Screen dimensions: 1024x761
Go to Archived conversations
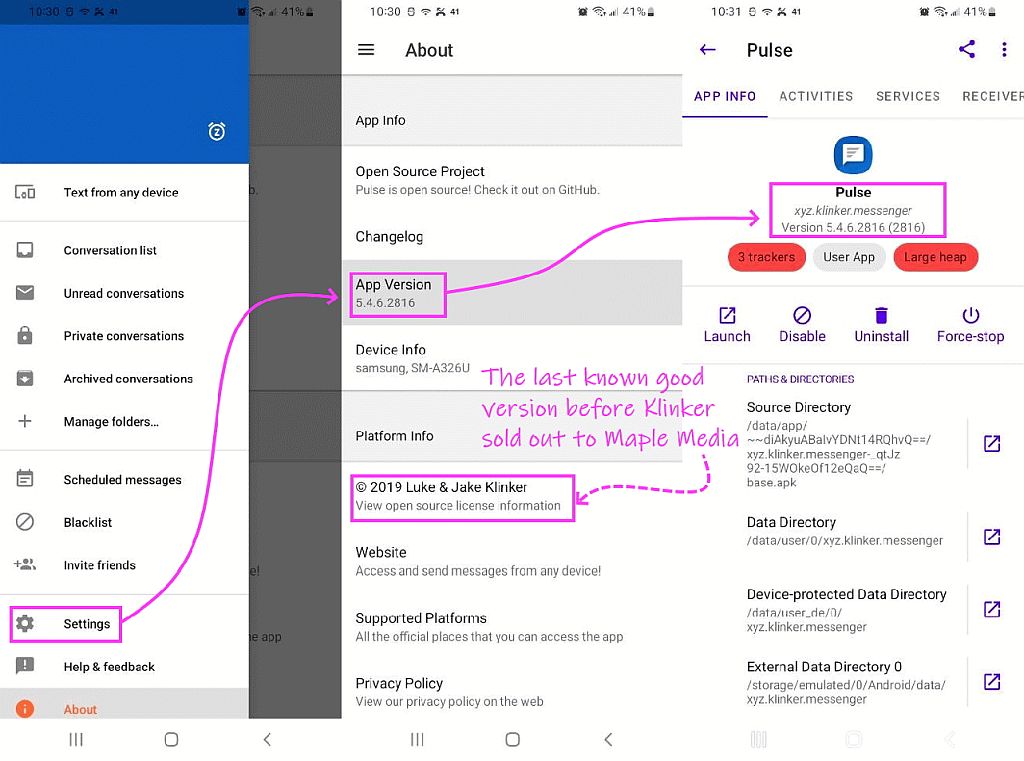[124, 379]
